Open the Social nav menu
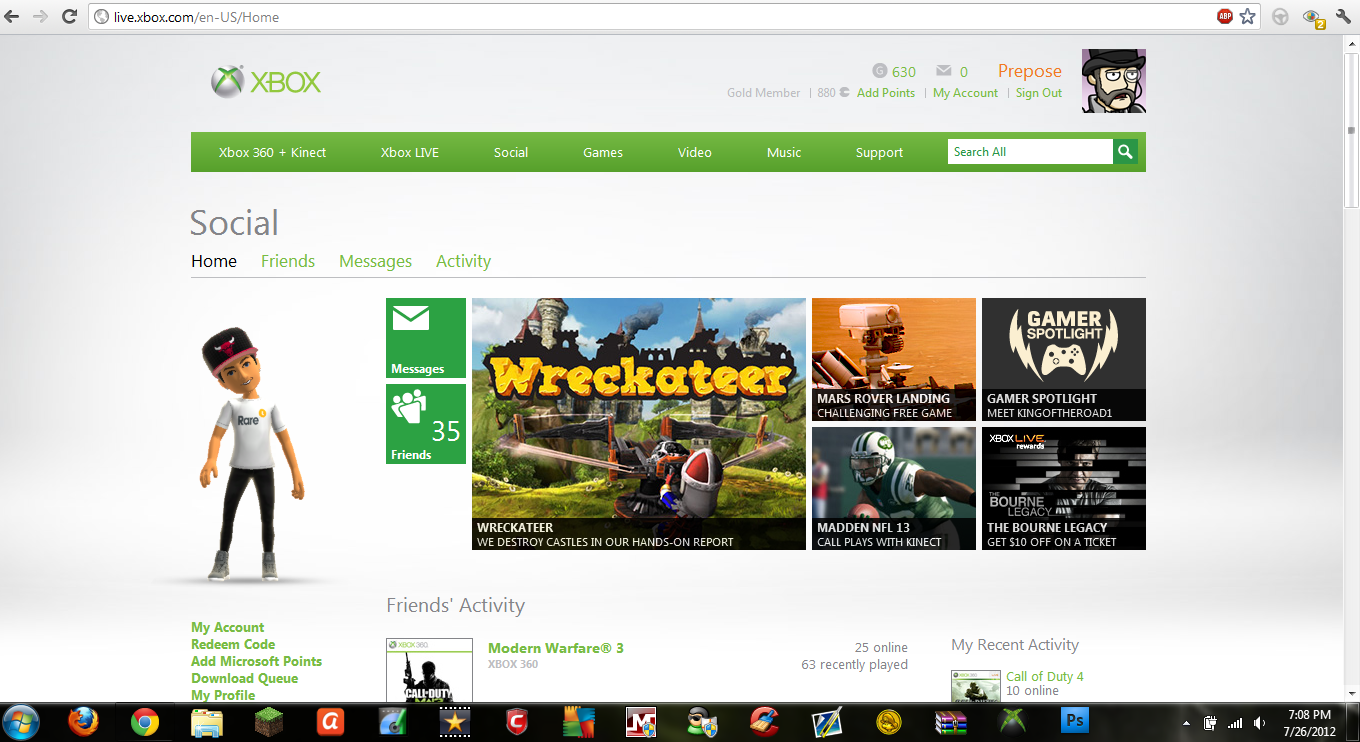Viewport: 1360px width, 742px height. point(511,152)
